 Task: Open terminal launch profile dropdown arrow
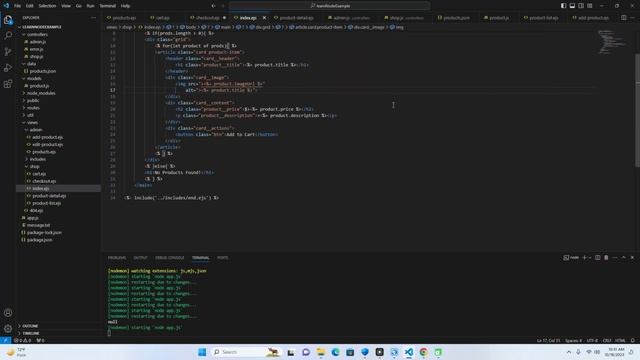pos(590,258)
